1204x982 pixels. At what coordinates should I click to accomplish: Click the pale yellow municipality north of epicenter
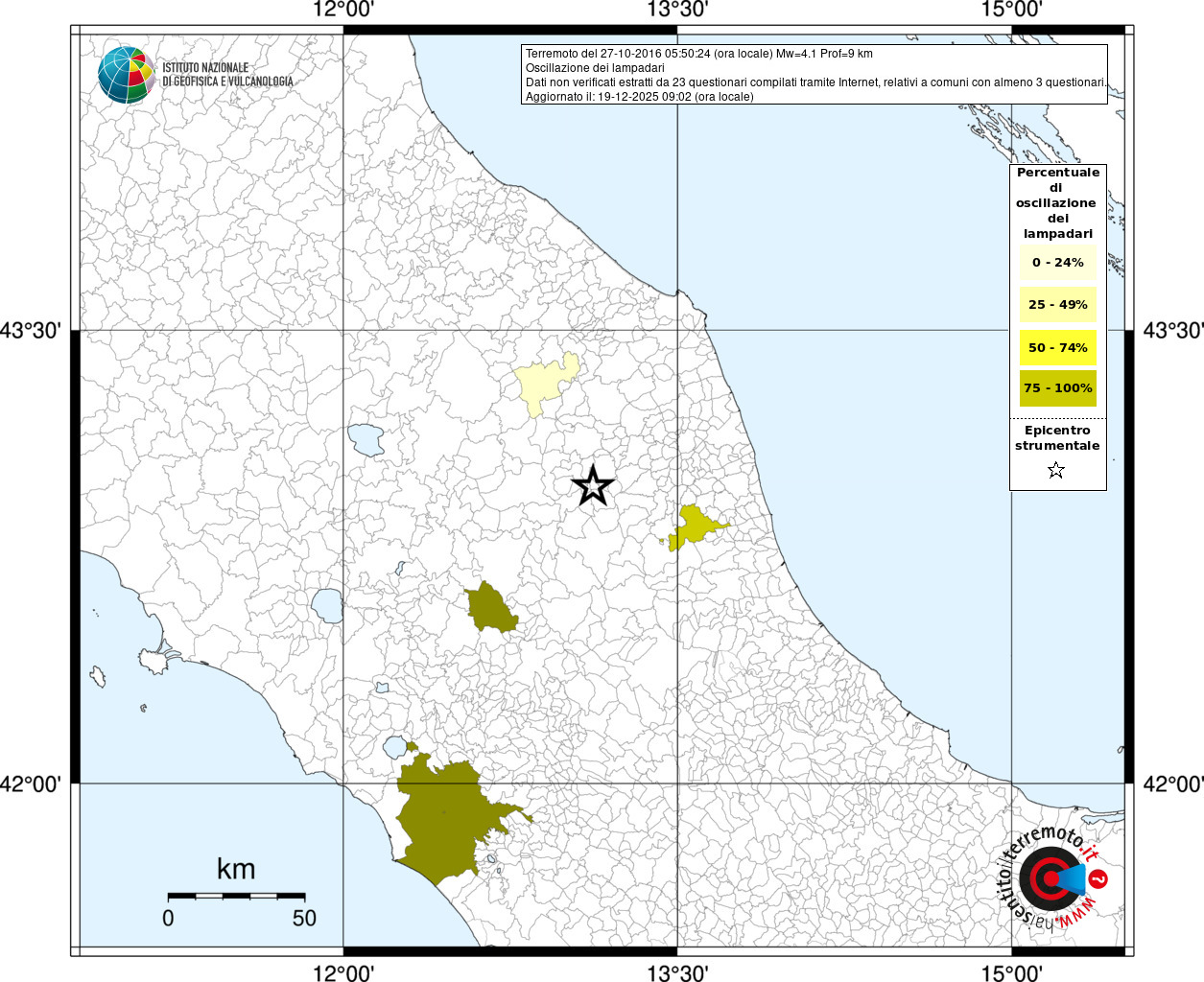[x=544, y=383]
